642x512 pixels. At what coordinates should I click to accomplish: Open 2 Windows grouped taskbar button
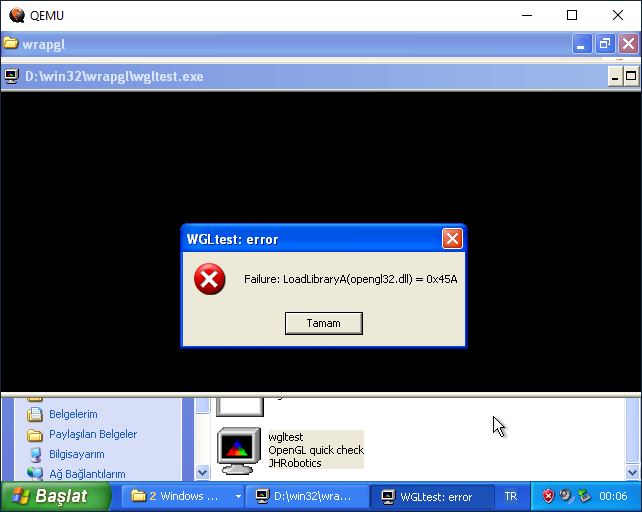[183, 496]
